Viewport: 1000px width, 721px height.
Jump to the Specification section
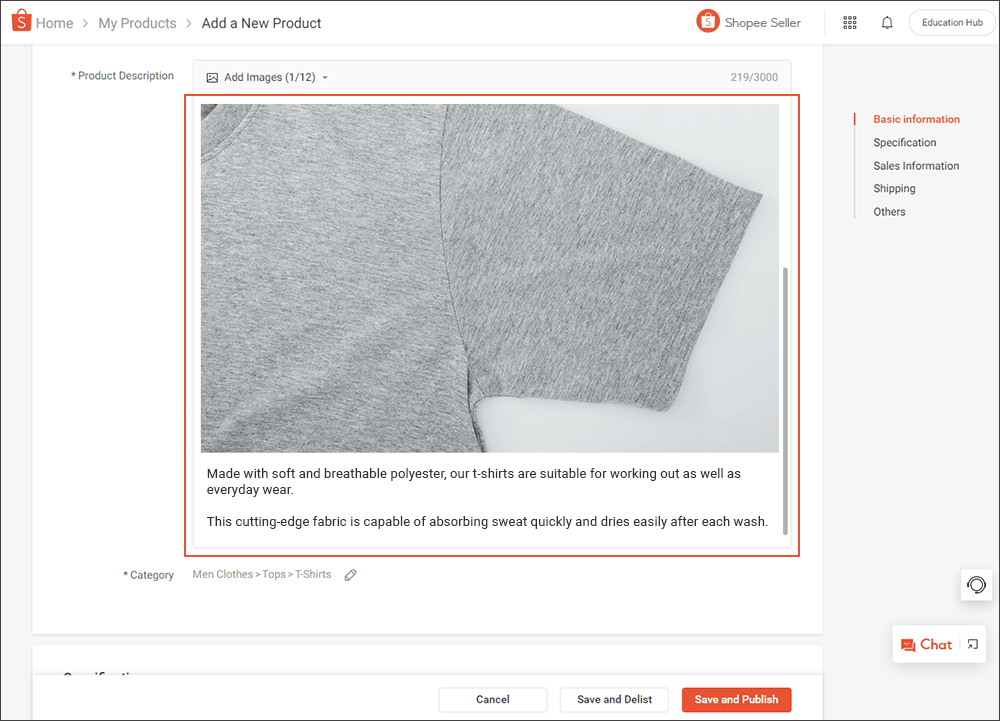point(904,142)
